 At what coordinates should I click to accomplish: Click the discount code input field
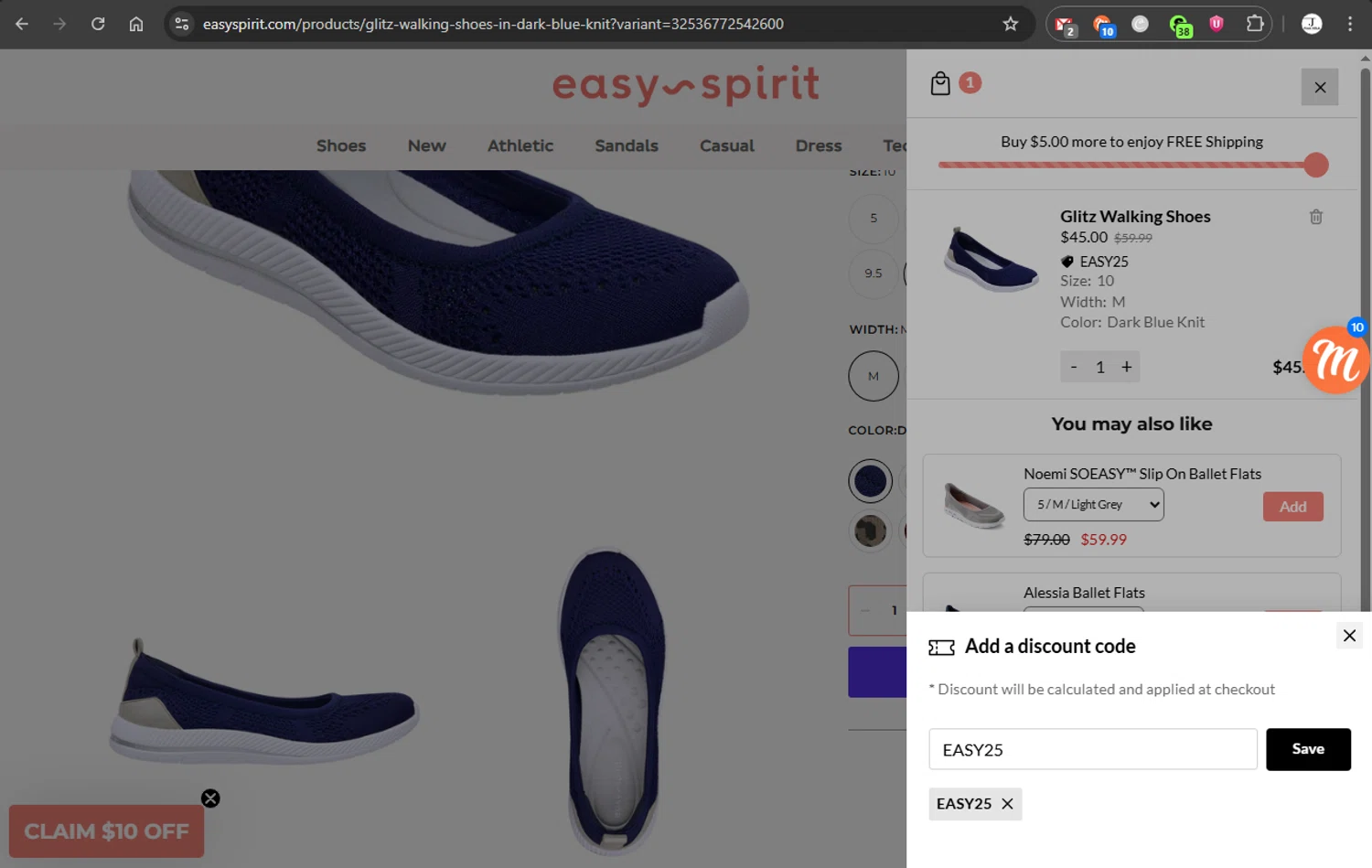1093,749
